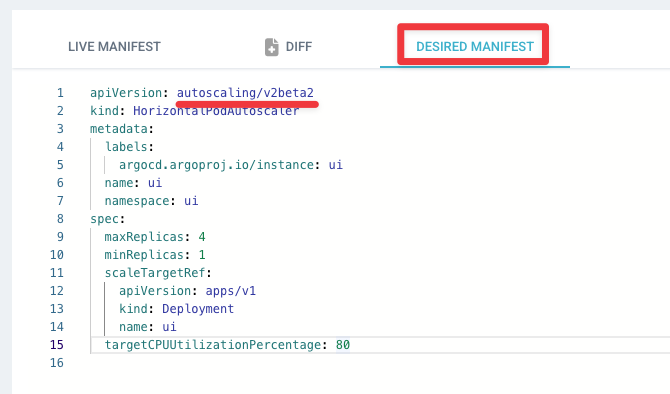Open the DIFF tab
Image resolution: width=670 pixels, height=394 pixels.
(x=288, y=47)
